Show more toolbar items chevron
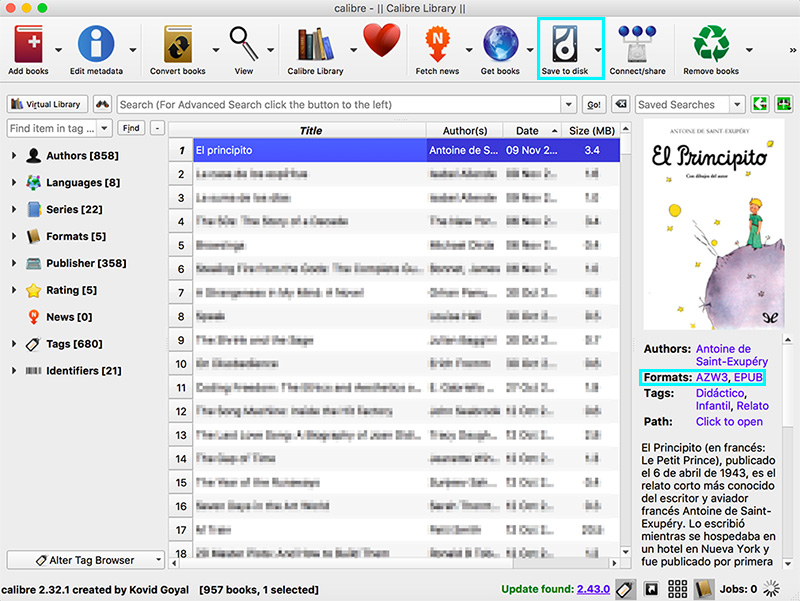This screenshot has height=601, width=800. tap(792, 50)
